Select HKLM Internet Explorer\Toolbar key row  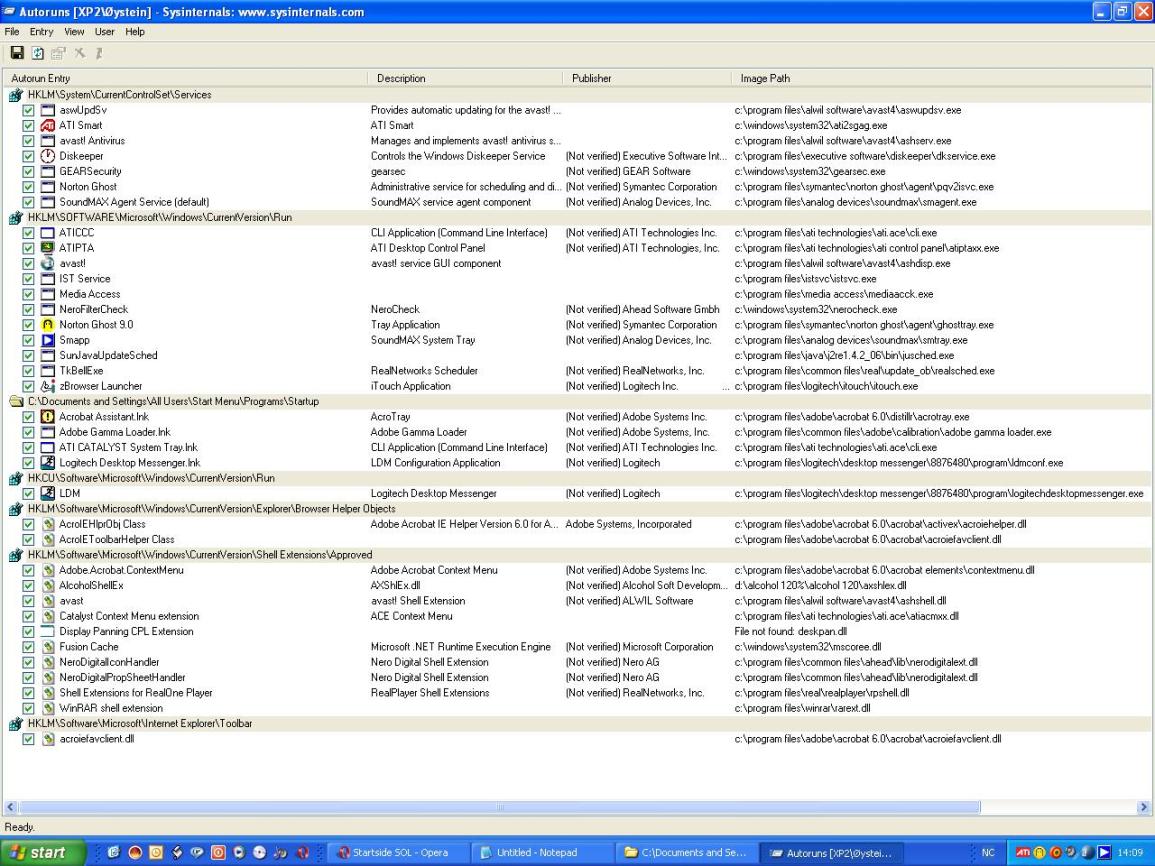click(578, 724)
